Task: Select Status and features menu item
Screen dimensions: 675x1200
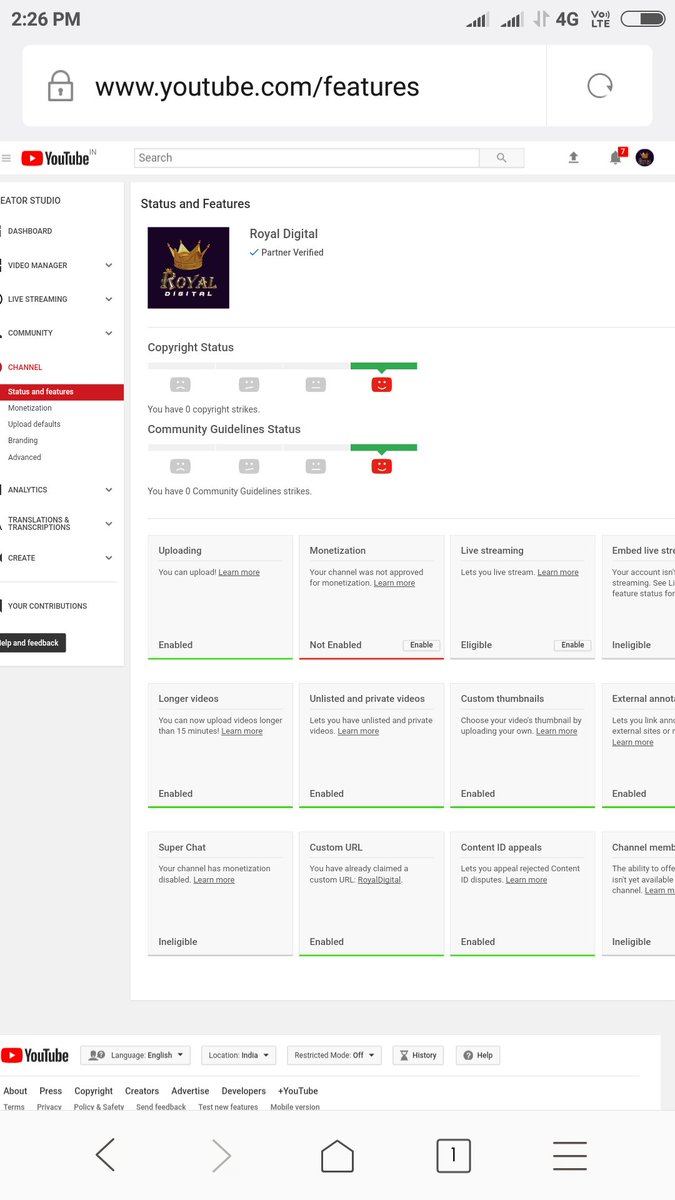Action: [62, 392]
